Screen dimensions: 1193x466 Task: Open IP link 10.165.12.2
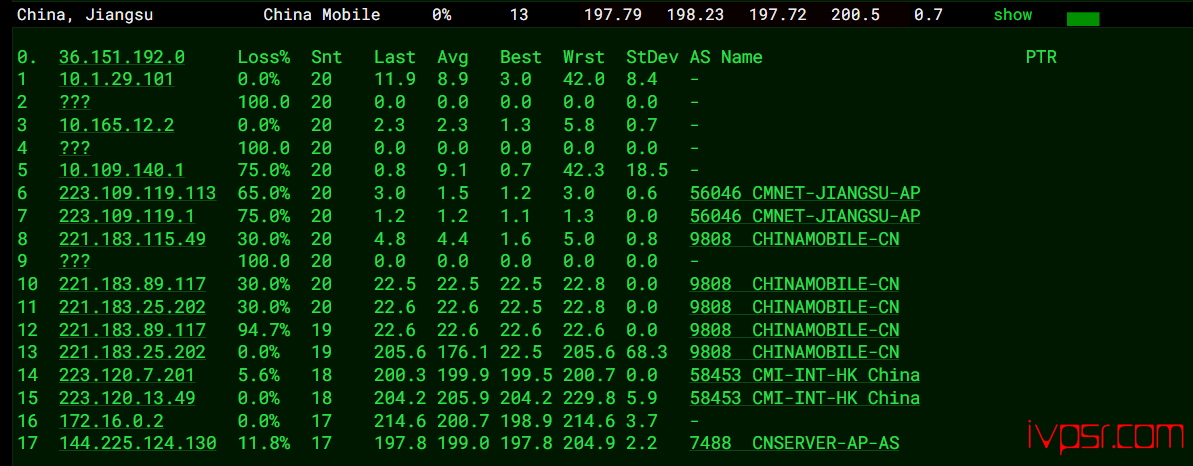(116, 125)
